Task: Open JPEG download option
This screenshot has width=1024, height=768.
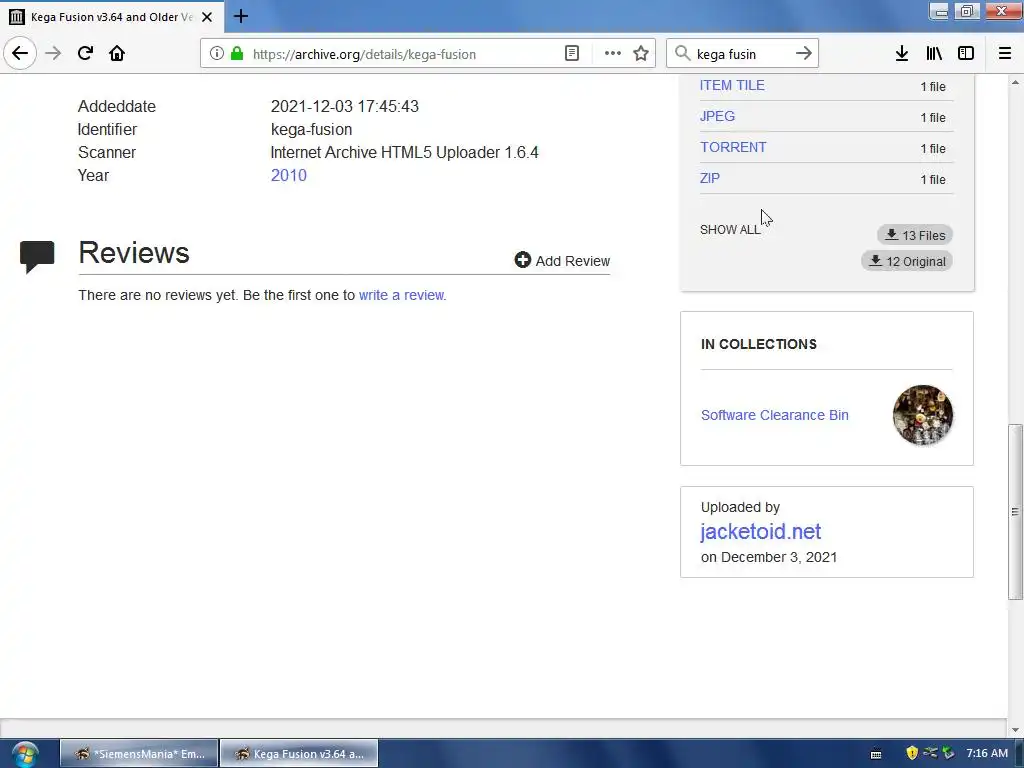Action: tap(717, 116)
